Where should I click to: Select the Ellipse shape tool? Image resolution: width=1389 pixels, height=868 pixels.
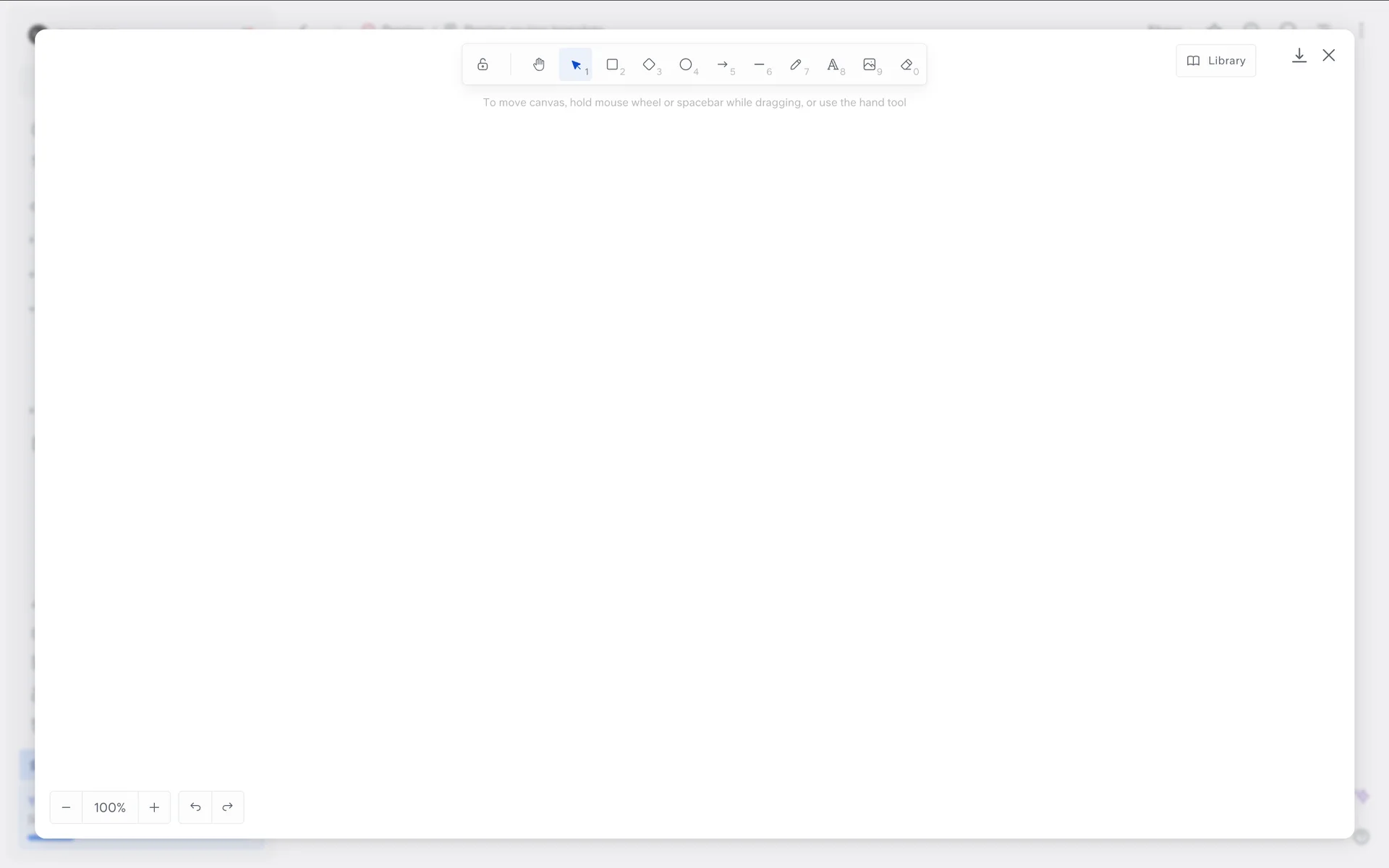point(686,65)
